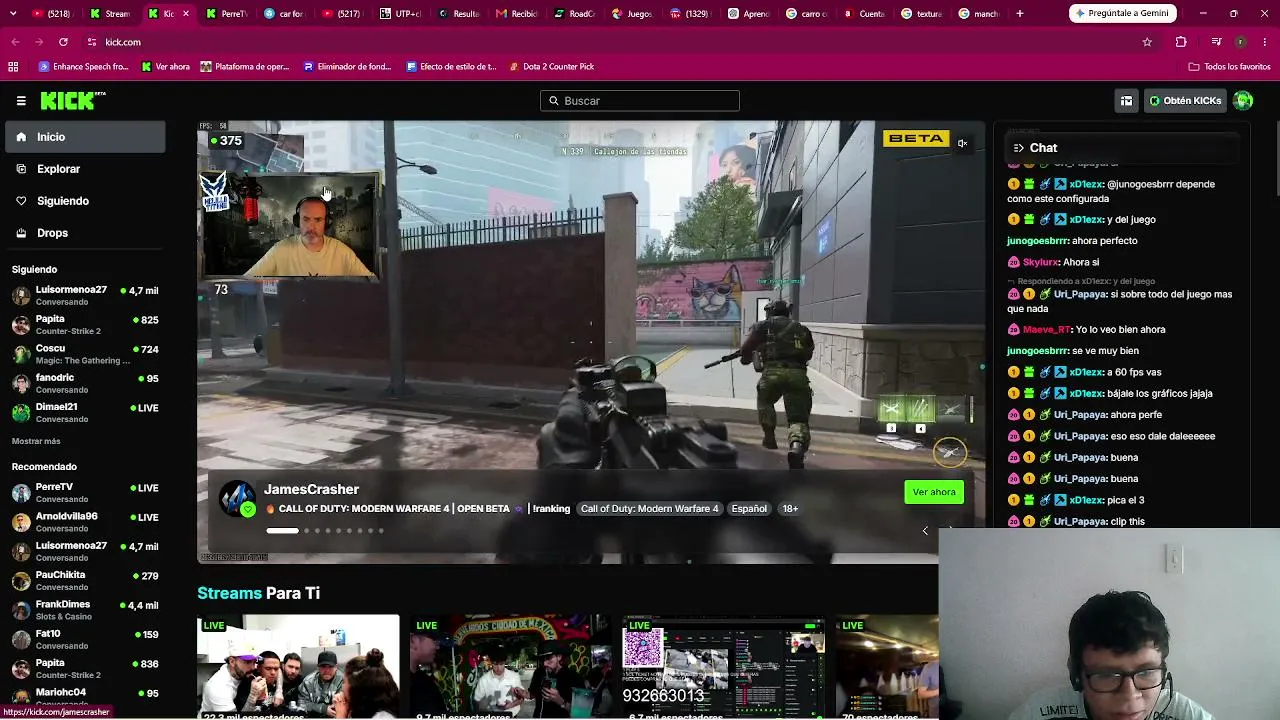Image resolution: width=1280 pixels, height=720 pixels.
Task: Open the Chrome apps grid icon
Action: (x=13, y=67)
